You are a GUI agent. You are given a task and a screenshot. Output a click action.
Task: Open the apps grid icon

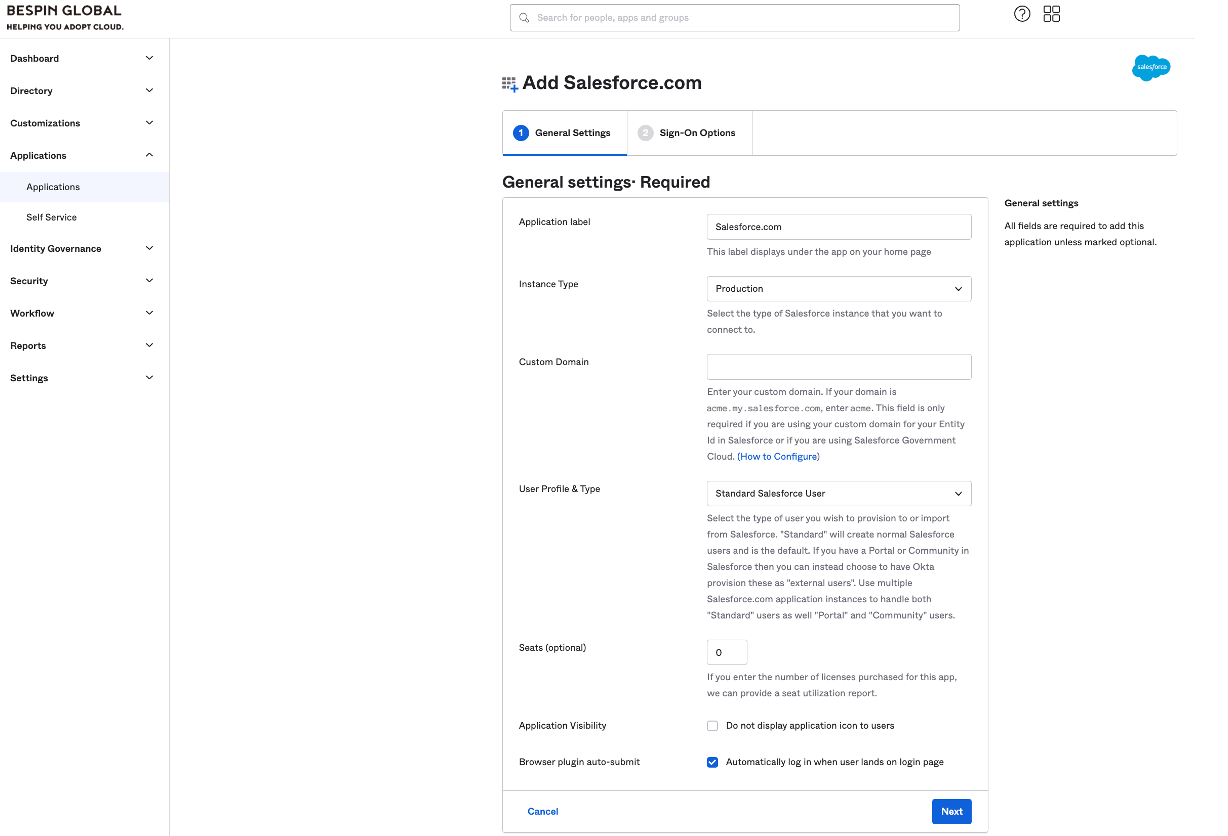pyautogui.click(x=1052, y=14)
